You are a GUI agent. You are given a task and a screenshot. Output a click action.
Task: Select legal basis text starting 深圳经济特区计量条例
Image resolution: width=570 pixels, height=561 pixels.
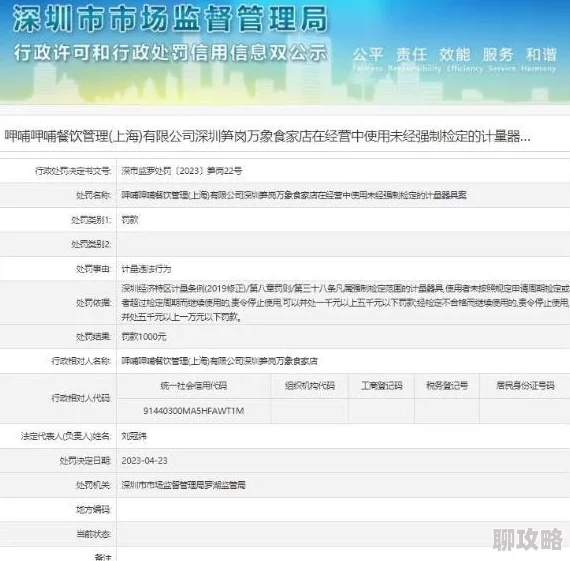[x=345, y=302]
